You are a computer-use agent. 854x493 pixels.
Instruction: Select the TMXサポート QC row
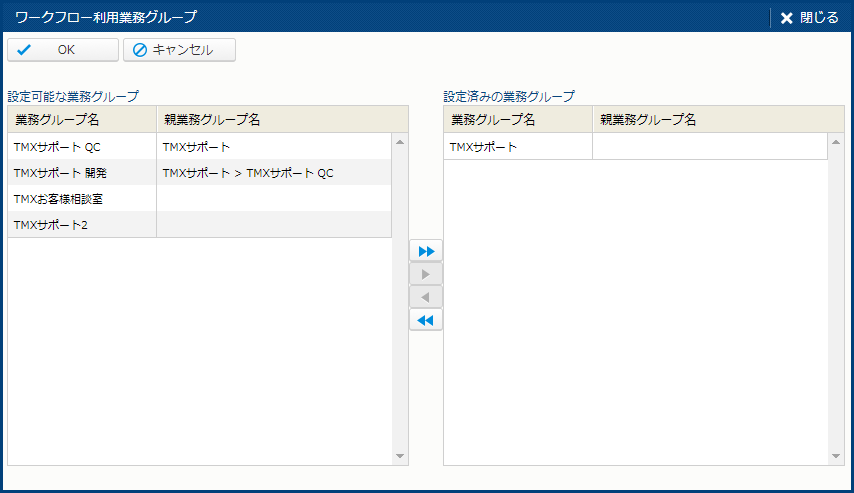pos(82,147)
